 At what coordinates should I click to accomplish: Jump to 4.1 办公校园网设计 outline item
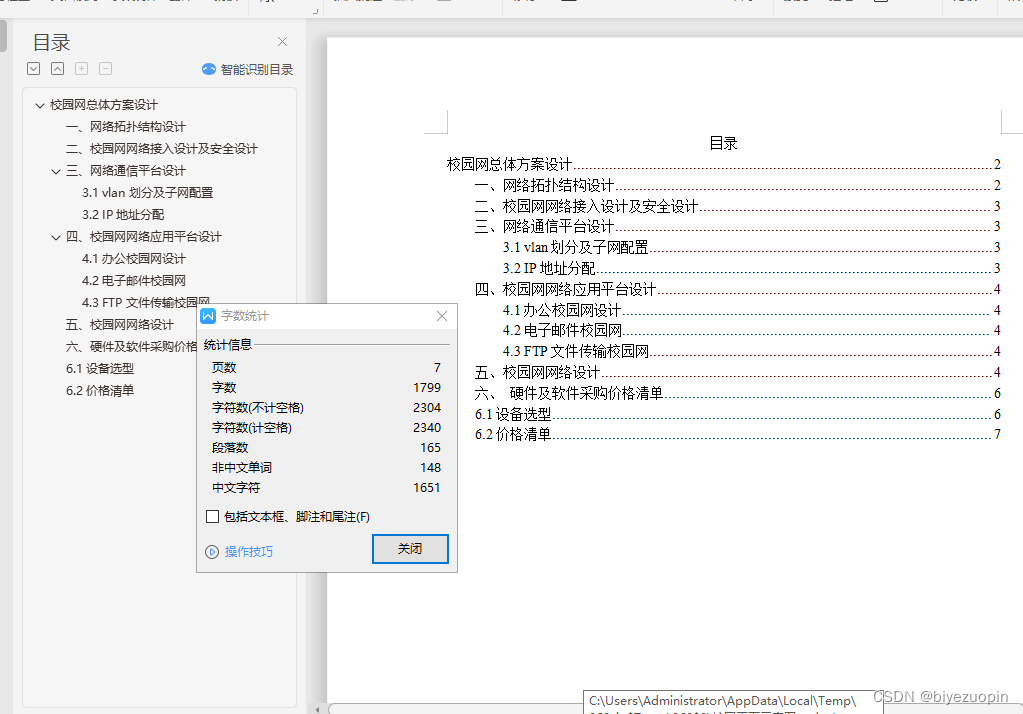pos(134,258)
